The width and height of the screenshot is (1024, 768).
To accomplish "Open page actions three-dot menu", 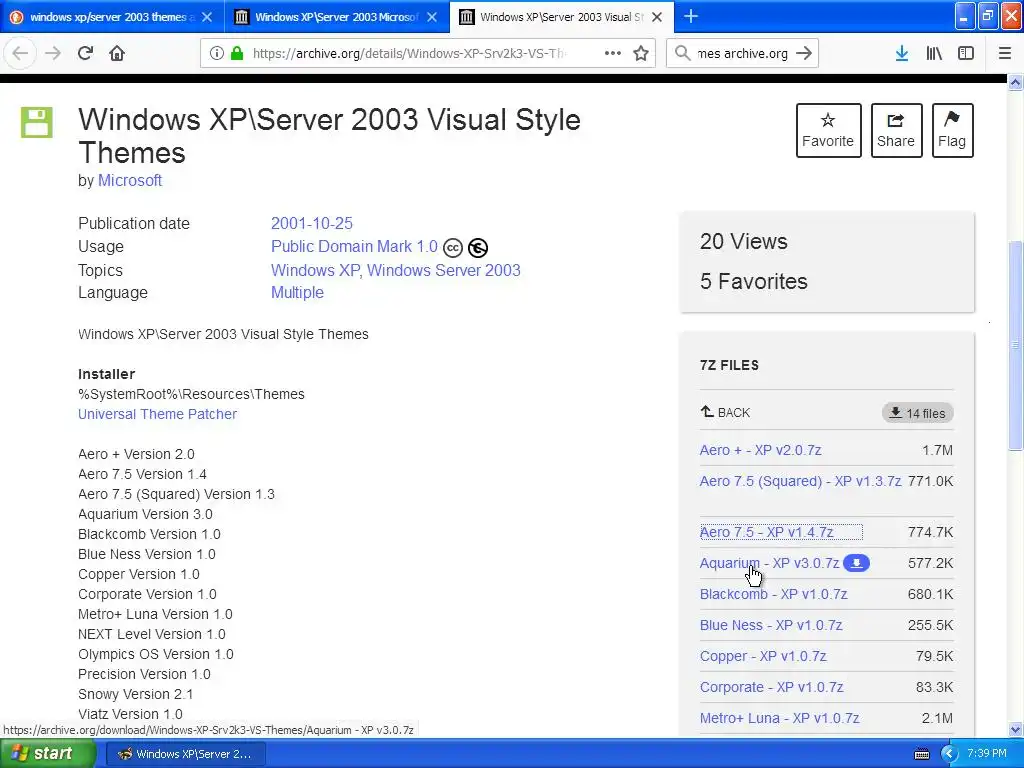I will (x=613, y=54).
